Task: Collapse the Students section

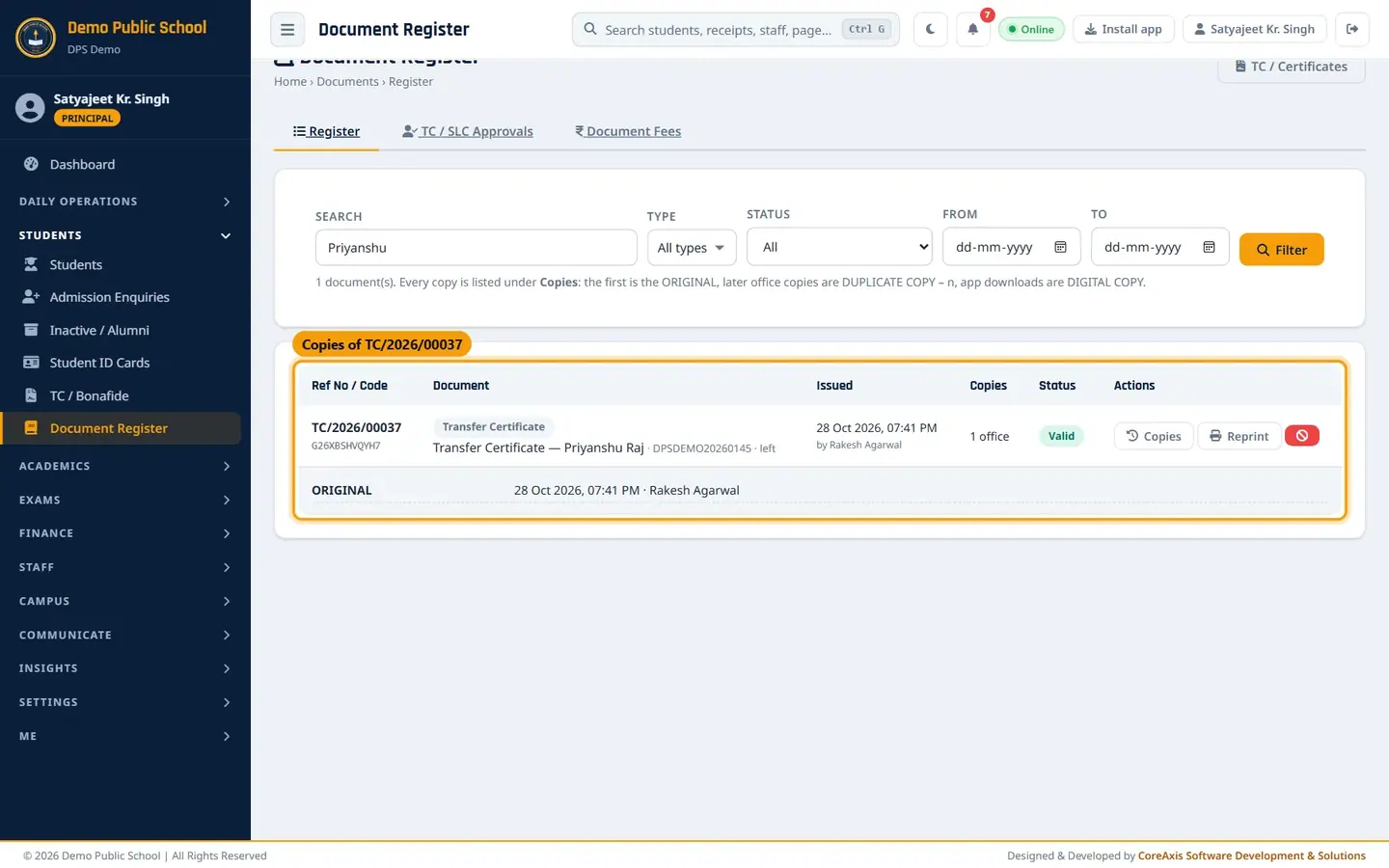Action: point(125,235)
